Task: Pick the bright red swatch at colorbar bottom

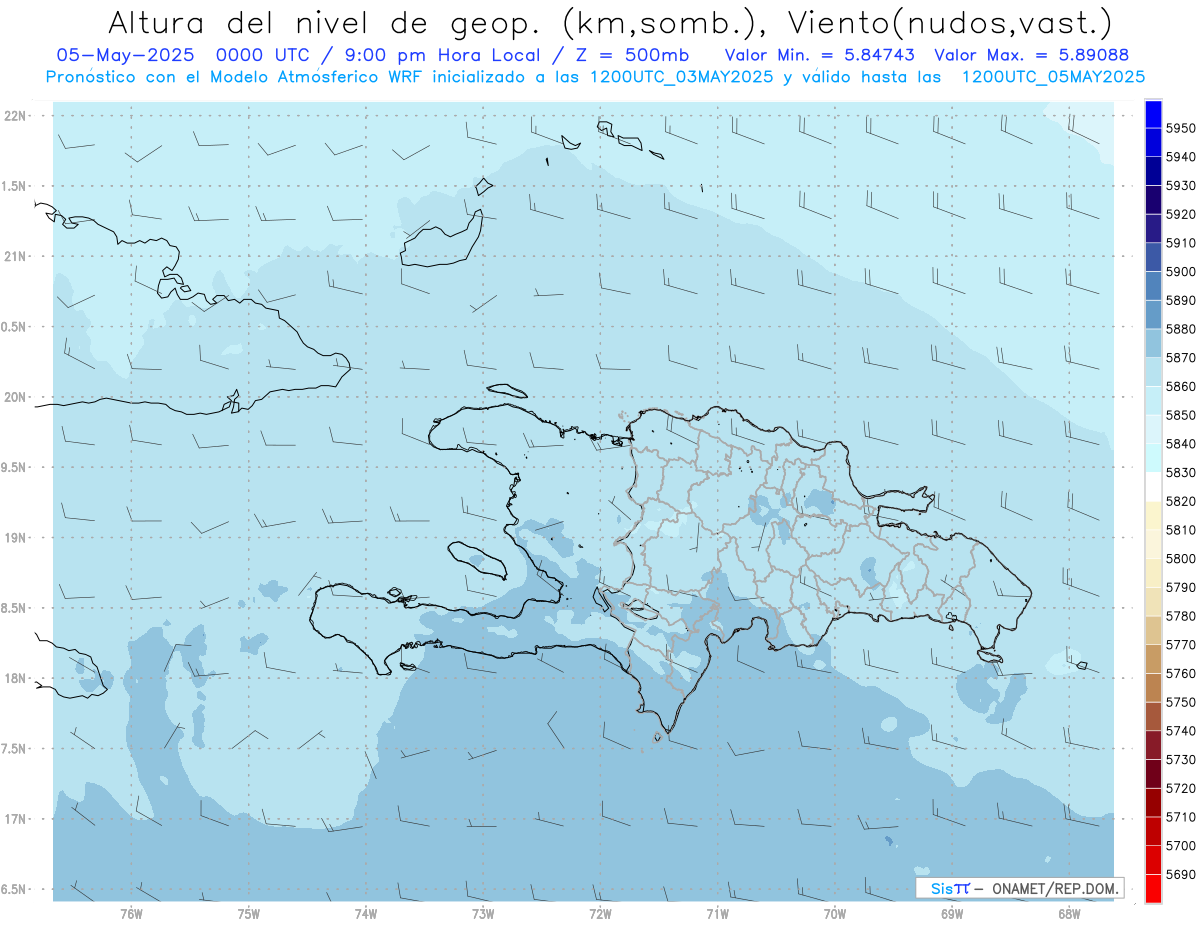Action: point(1153,888)
